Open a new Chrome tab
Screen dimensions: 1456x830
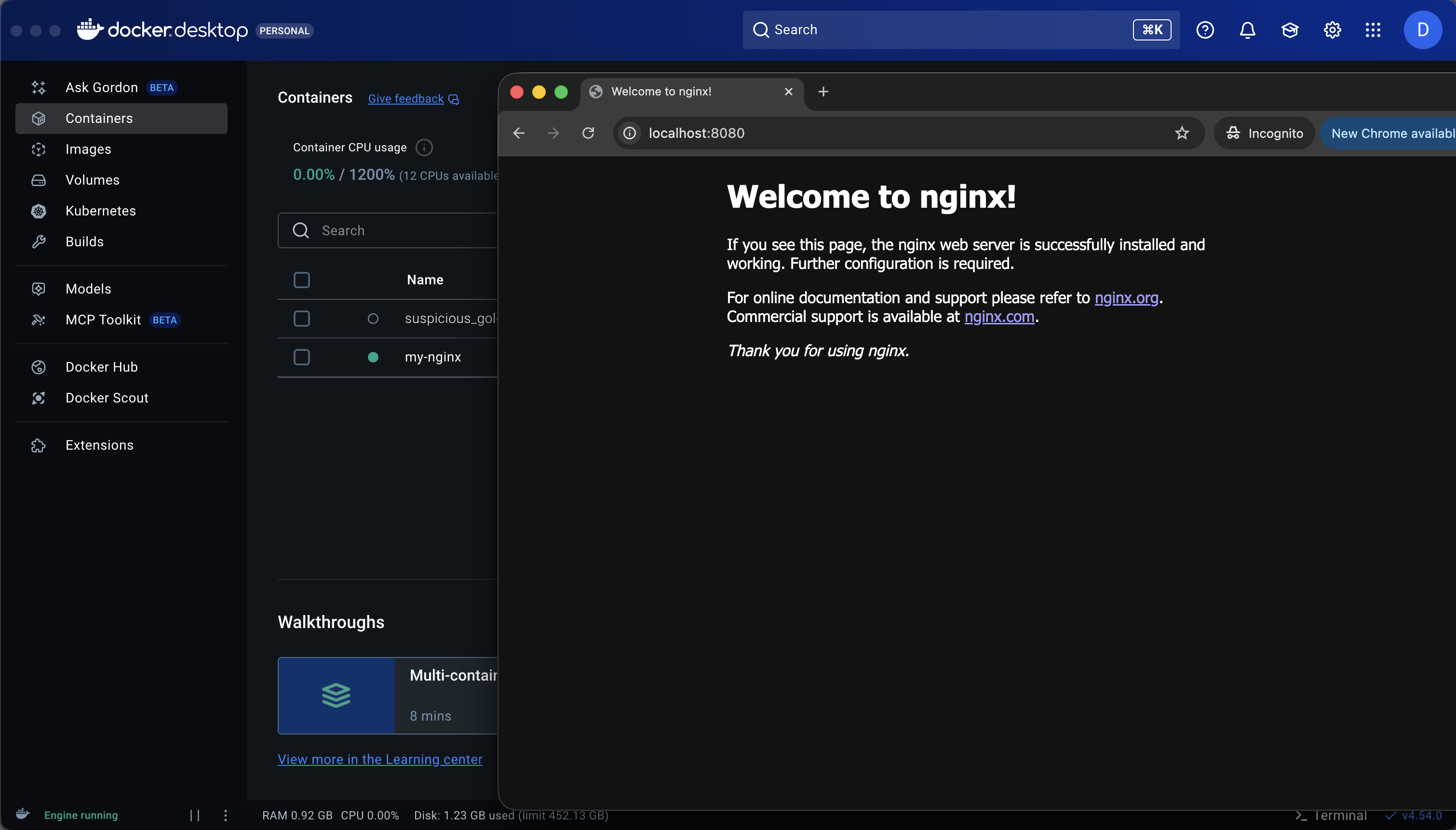tap(823, 91)
